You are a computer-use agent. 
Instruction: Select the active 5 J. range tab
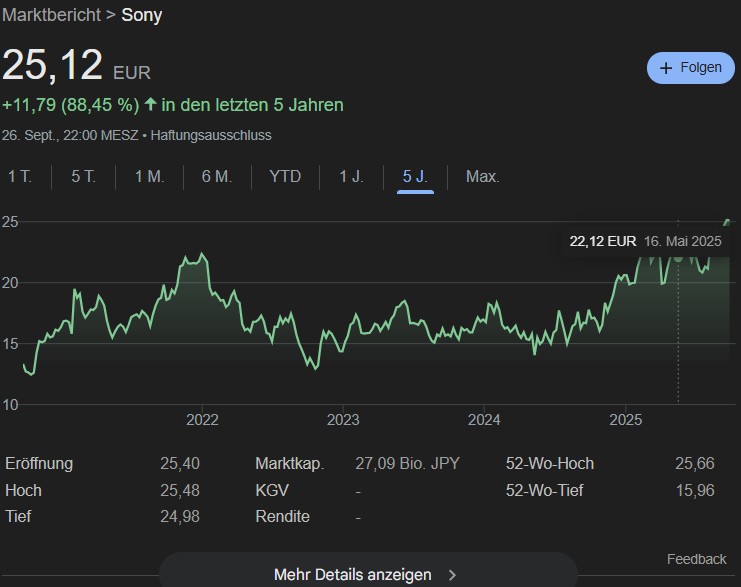pyautogui.click(x=415, y=177)
